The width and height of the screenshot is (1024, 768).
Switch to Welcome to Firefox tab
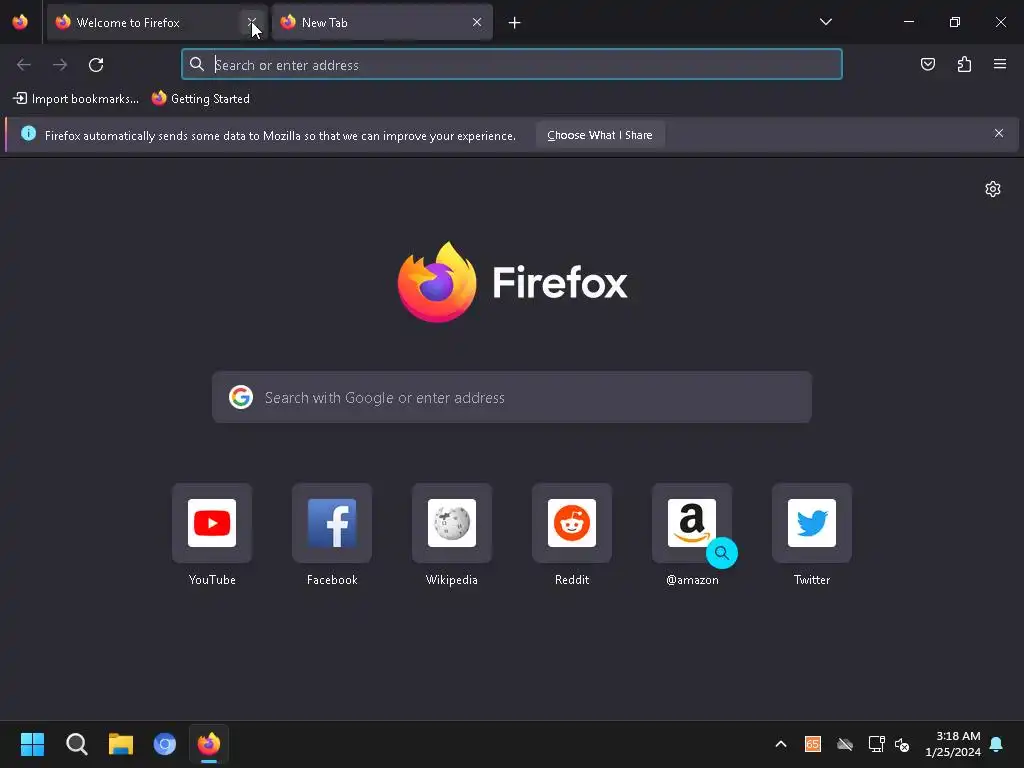coord(157,22)
